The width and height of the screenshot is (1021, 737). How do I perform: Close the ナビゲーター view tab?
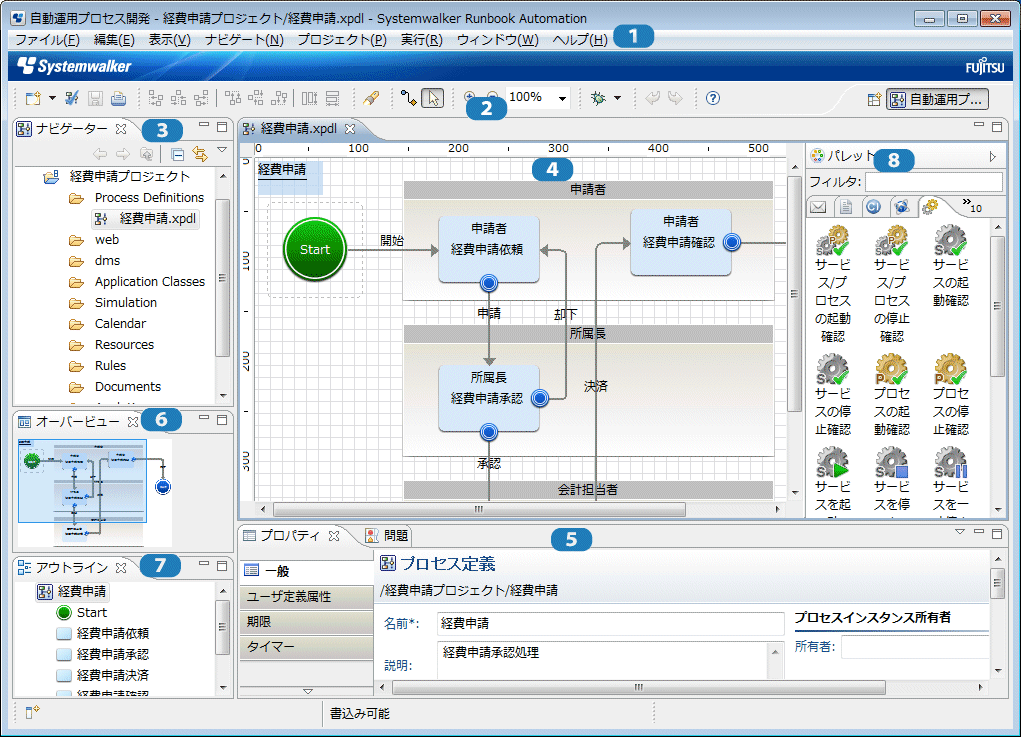click(121, 129)
